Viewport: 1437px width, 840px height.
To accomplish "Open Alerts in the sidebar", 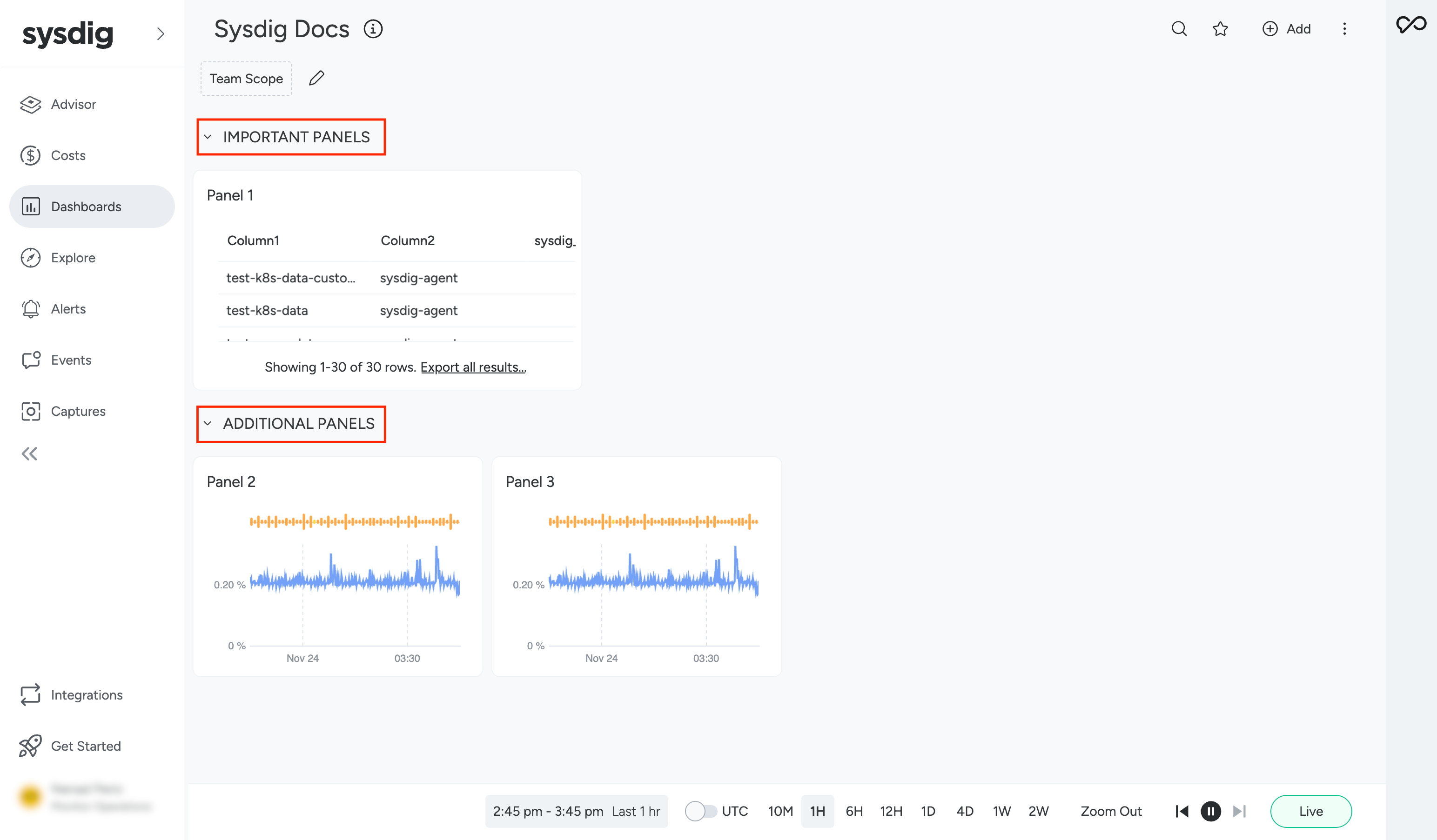I will pos(68,309).
